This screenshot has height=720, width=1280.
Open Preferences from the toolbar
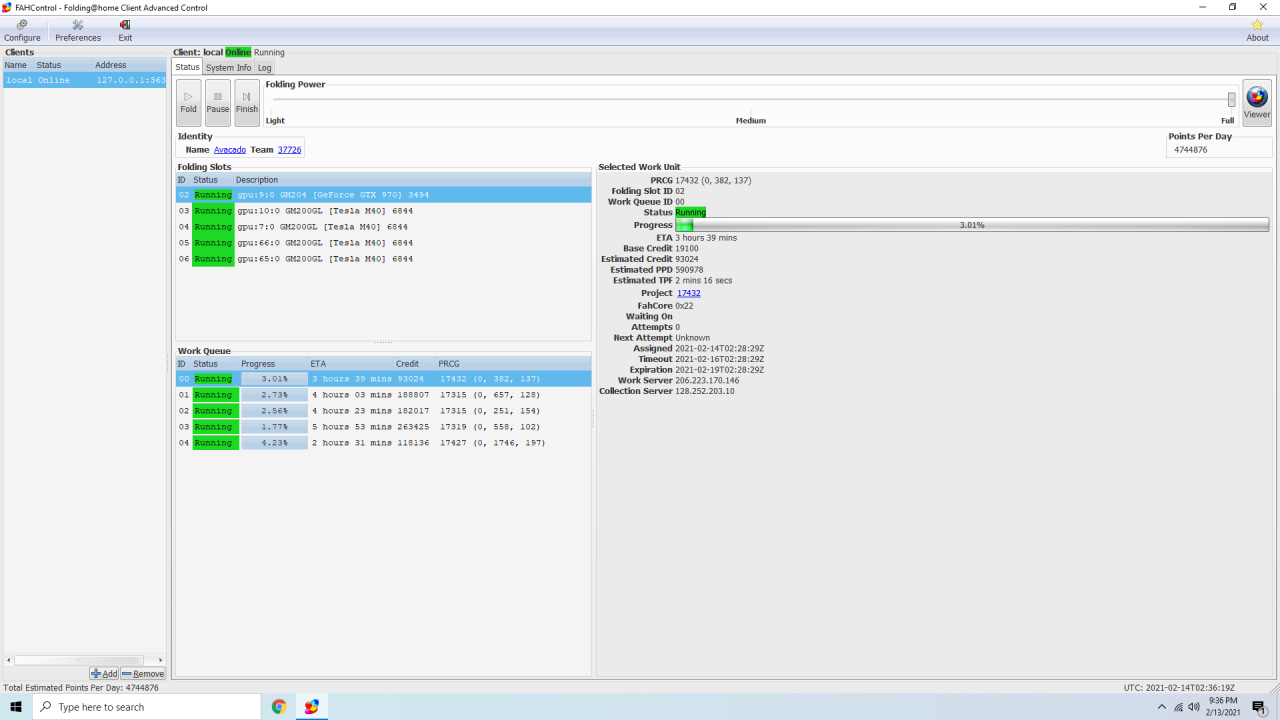[78, 30]
